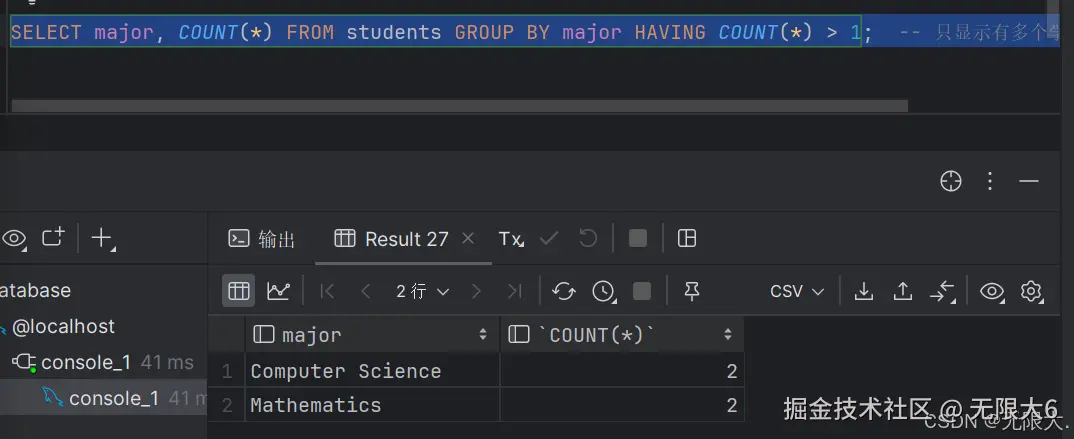Click the export data download icon
The image size is (1074, 439).
[864, 291]
